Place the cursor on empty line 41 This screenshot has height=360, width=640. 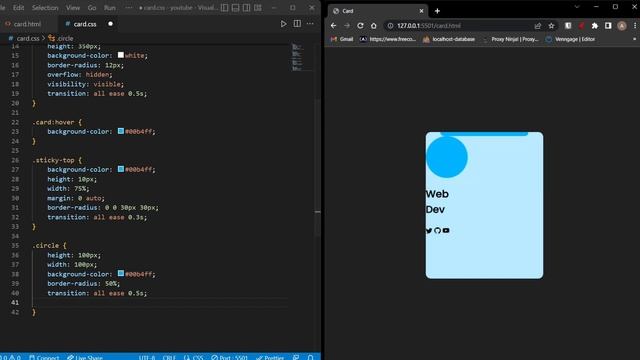(x=159, y=302)
